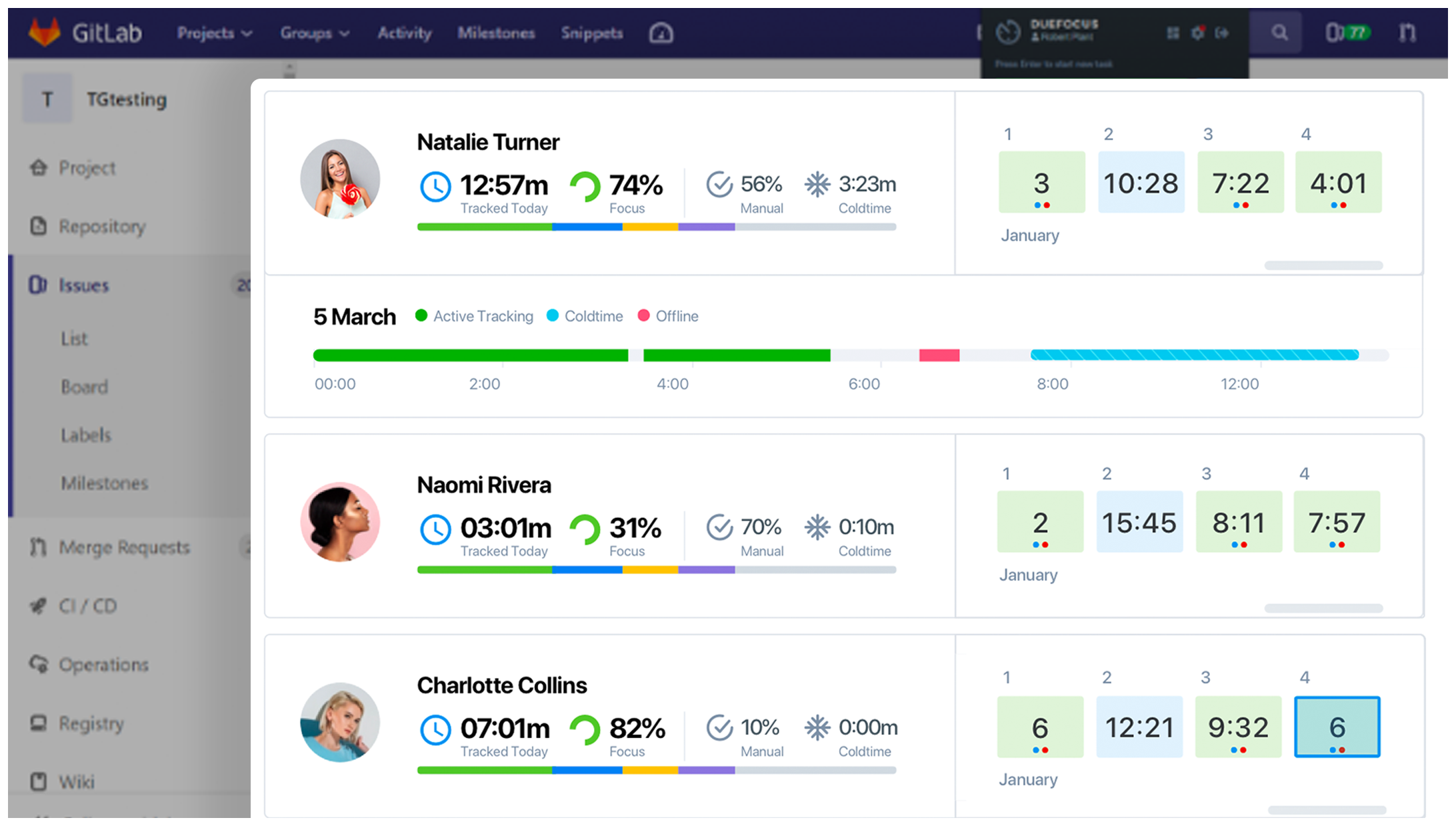Click the merge requests icon in top bar
This screenshot has width=1456, height=826.
coord(1407,33)
